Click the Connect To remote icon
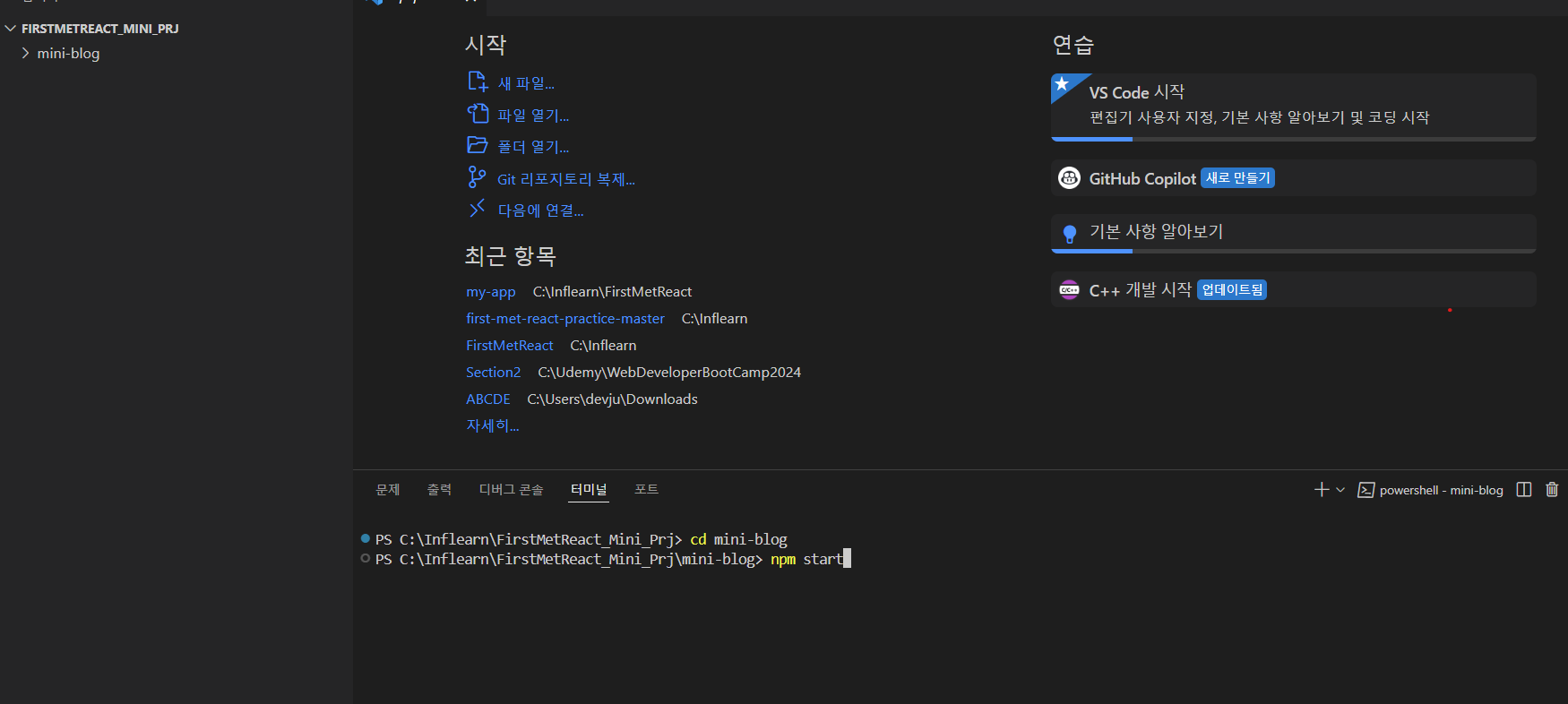The height and width of the screenshot is (704, 1568). pyautogui.click(x=477, y=209)
